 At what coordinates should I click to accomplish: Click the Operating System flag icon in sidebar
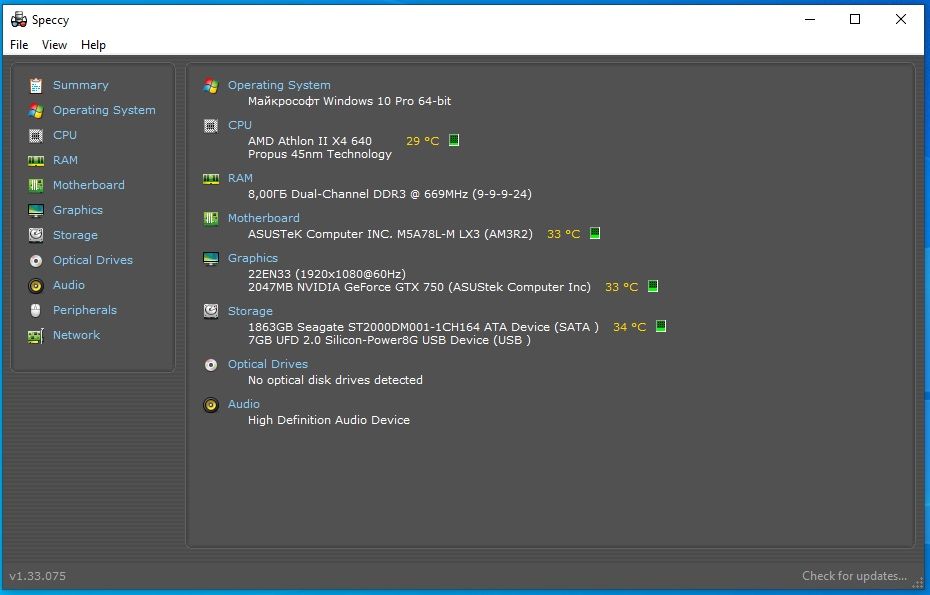point(36,110)
